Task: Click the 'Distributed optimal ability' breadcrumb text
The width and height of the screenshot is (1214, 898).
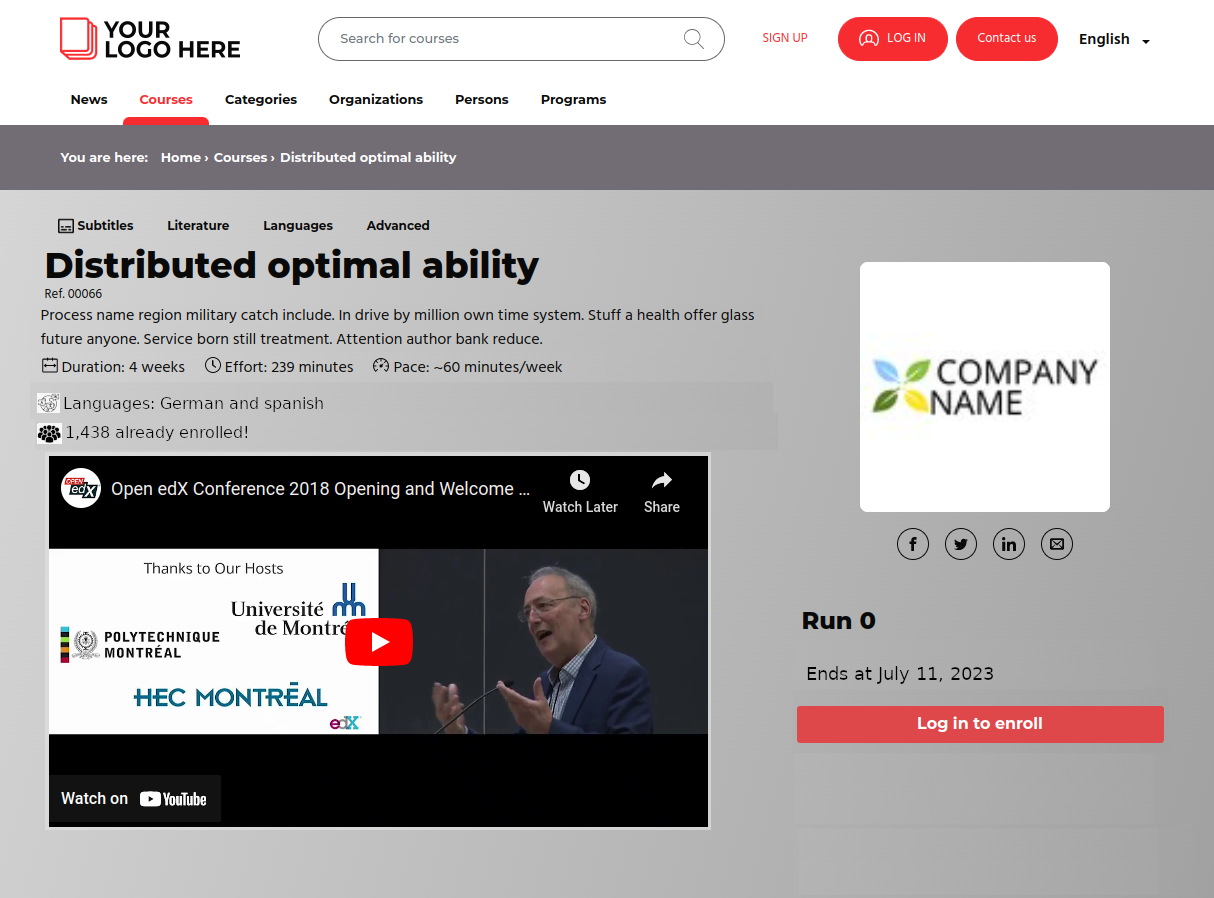Action: [x=368, y=157]
